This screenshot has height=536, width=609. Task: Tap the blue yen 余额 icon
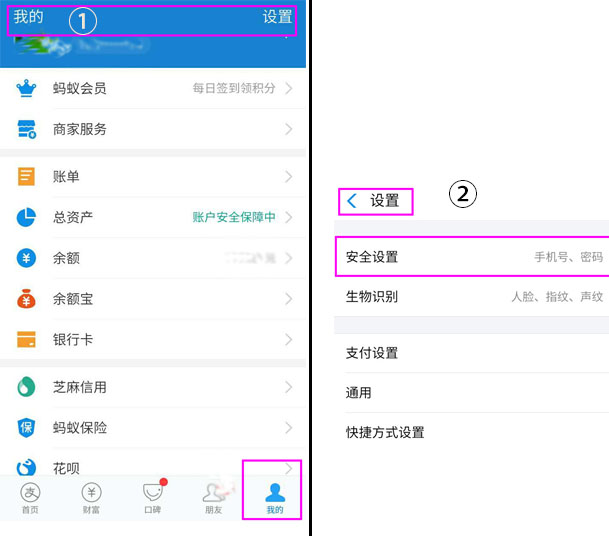pos(26,258)
